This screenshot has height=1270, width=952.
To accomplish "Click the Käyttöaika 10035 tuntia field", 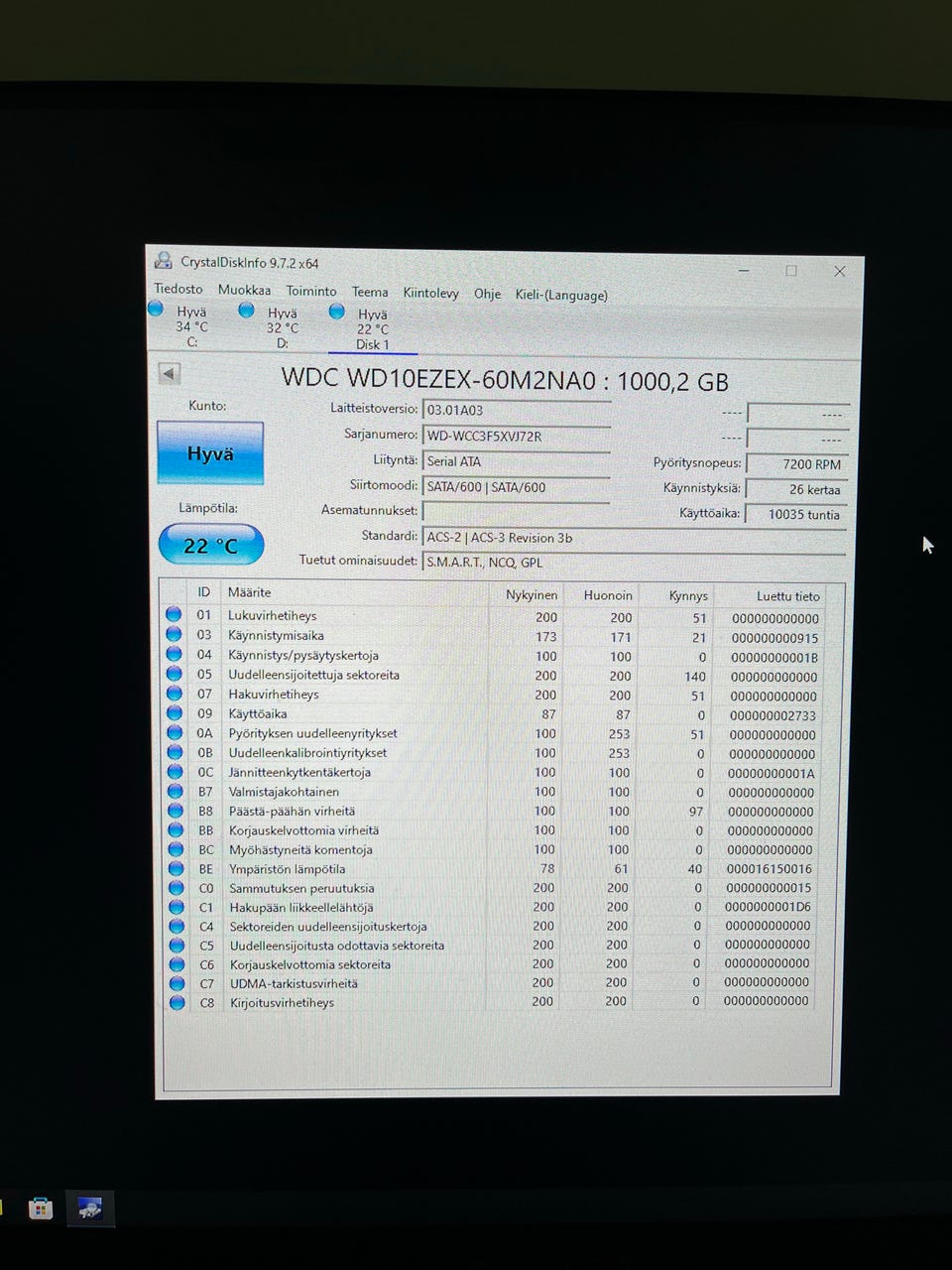I will (796, 514).
